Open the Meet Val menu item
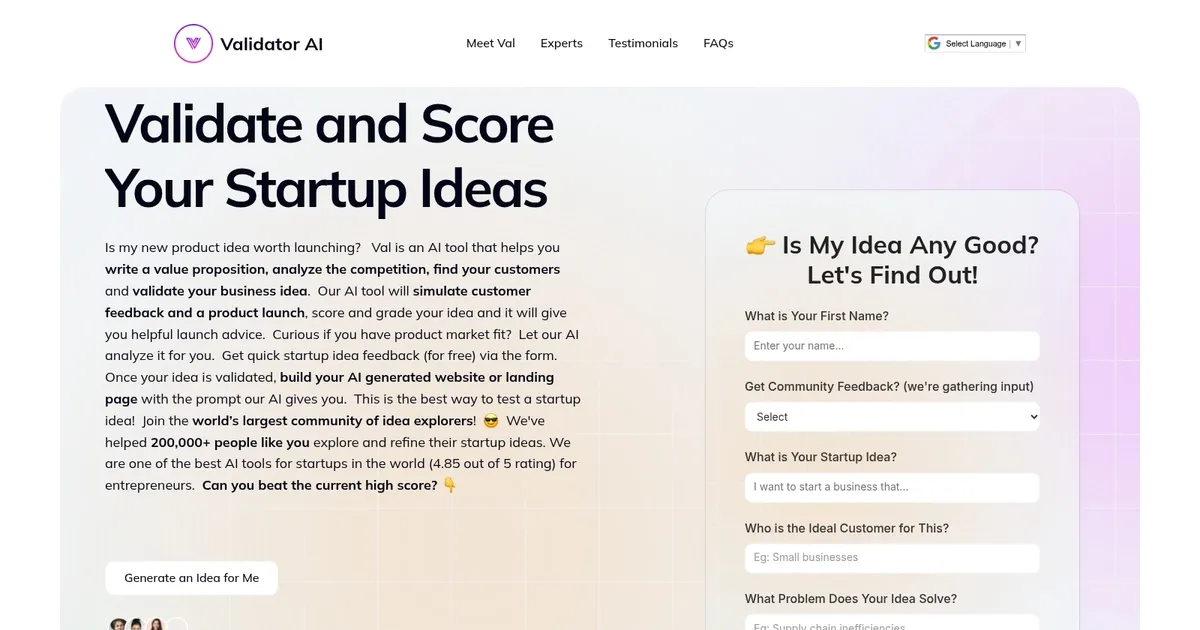 pyautogui.click(x=490, y=43)
